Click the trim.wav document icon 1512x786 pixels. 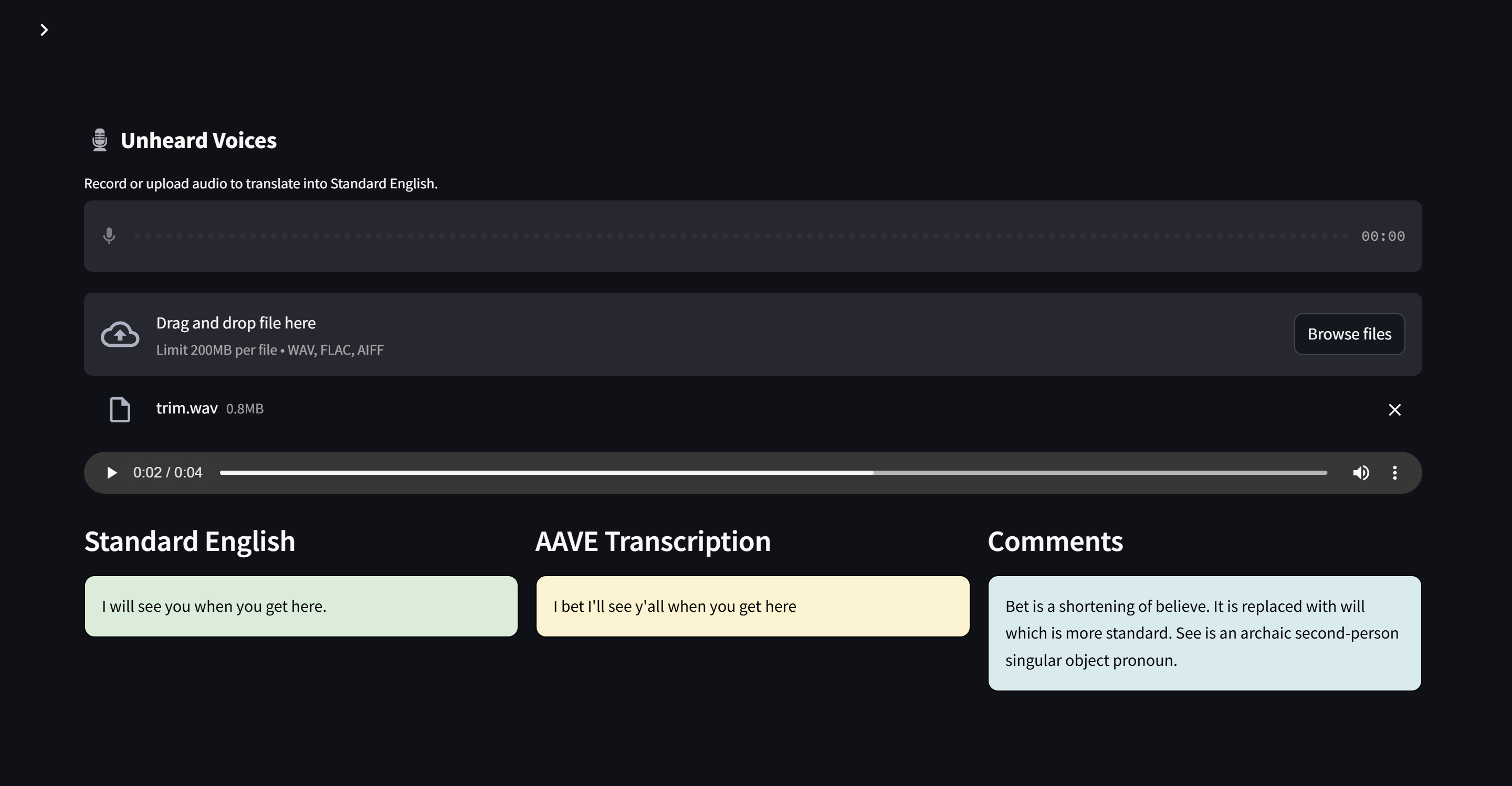point(120,409)
